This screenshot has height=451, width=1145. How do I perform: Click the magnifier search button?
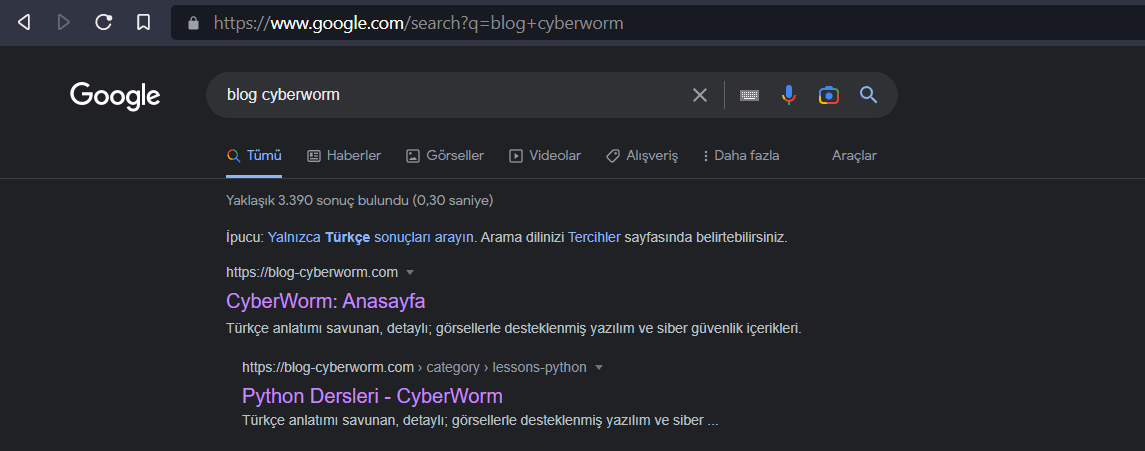(868, 95)
